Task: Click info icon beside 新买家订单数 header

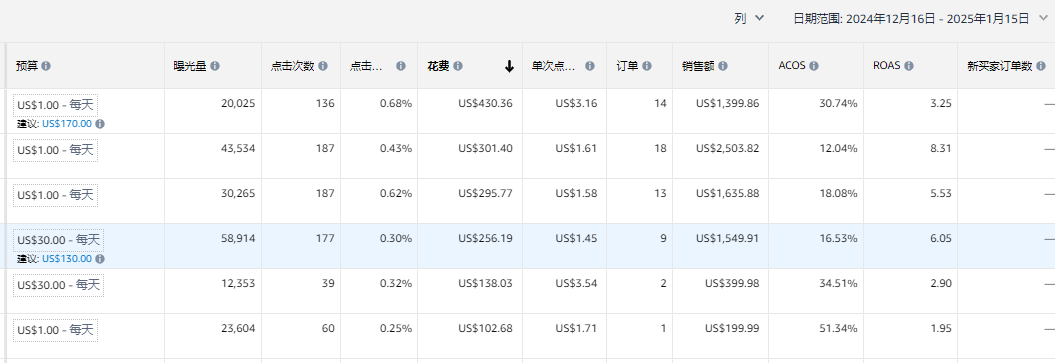Action: pyautogui.click(x=1041, y=66)
